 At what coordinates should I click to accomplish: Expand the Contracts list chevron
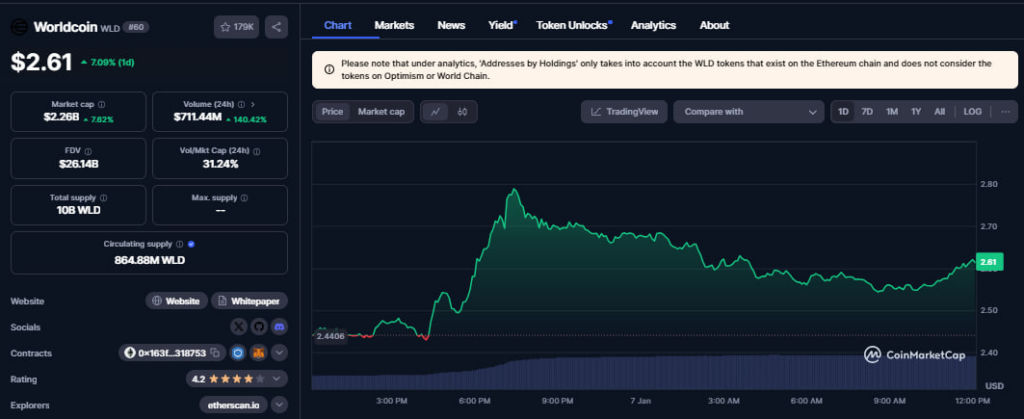tap(279, 352)
